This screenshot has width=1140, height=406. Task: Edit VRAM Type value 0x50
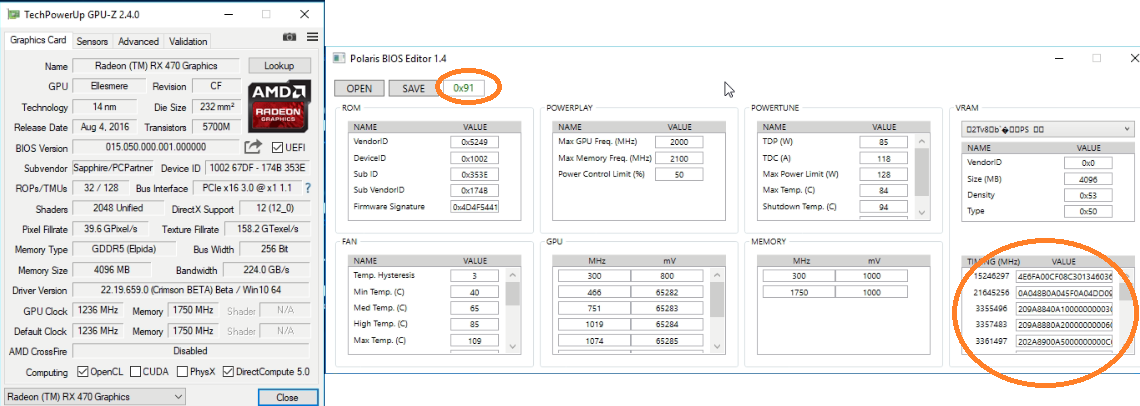pyautogui.click(x=1088, y=212)
